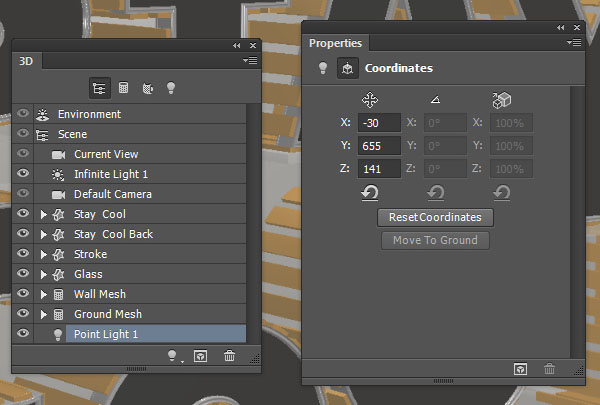Filter 3D panel by materials
600x405 pixels.
tap(147, 88)
